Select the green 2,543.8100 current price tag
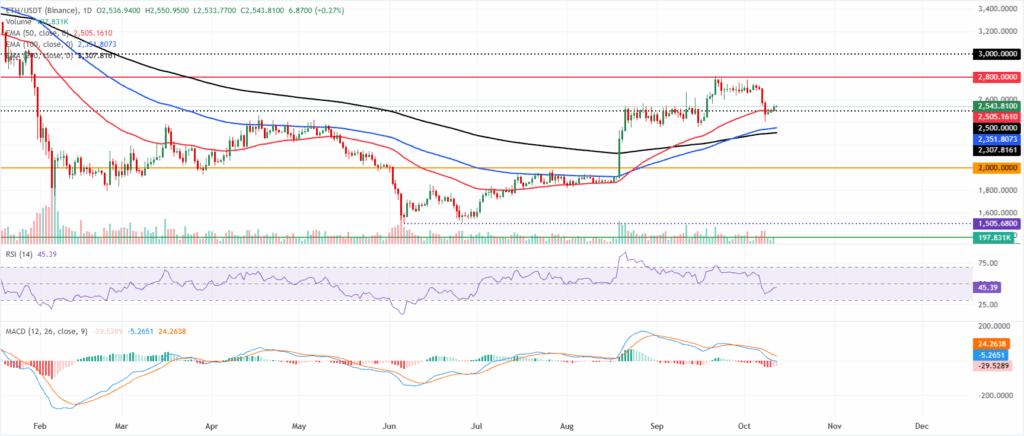The height and width of the screenshot is (436, 1024). pyautogui.click(x=995, y=106)
